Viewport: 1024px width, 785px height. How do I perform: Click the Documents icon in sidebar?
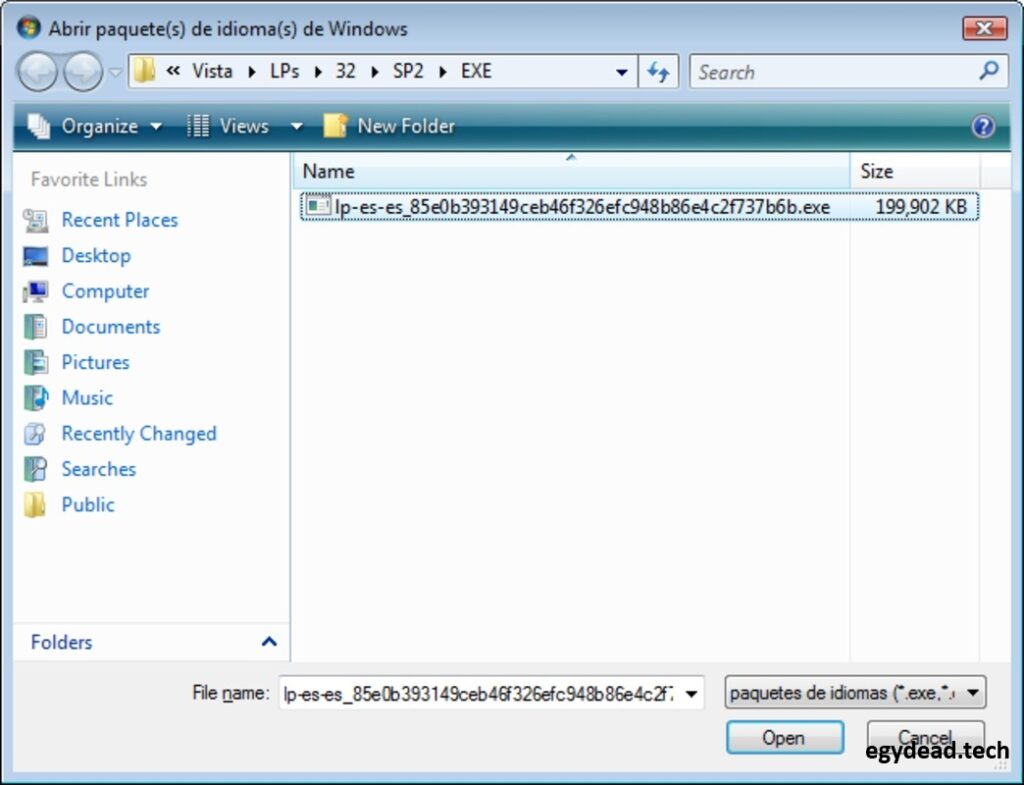[x=35, y=327]
